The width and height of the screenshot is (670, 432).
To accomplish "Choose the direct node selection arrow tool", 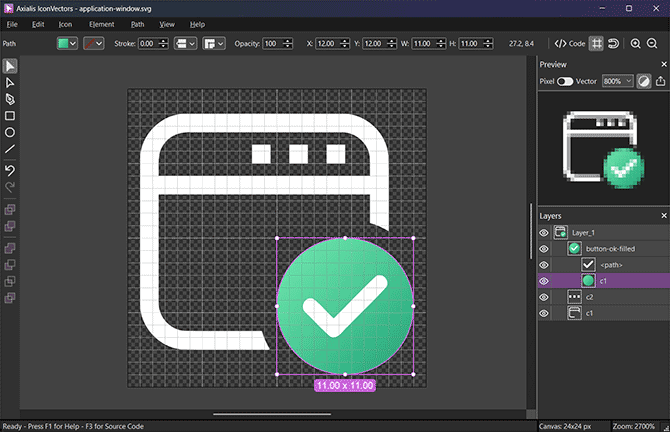I will 10,83.
